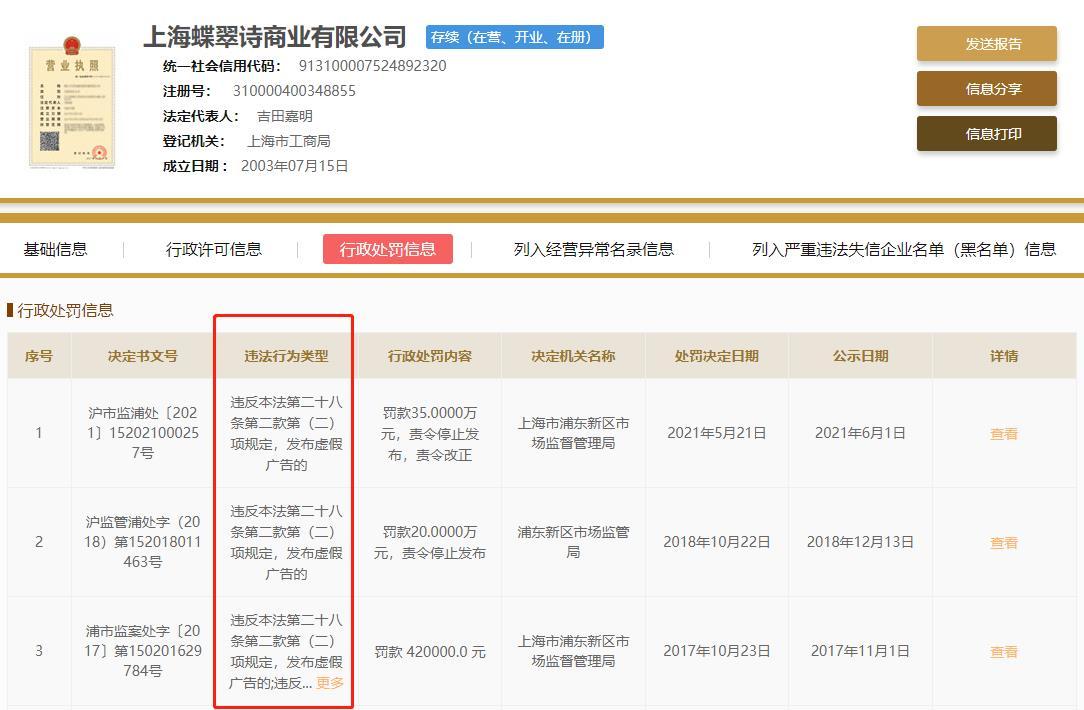Click the 决定书文号 column header
This screenshot has height=710, width=1084.
(x=142, y=355)
